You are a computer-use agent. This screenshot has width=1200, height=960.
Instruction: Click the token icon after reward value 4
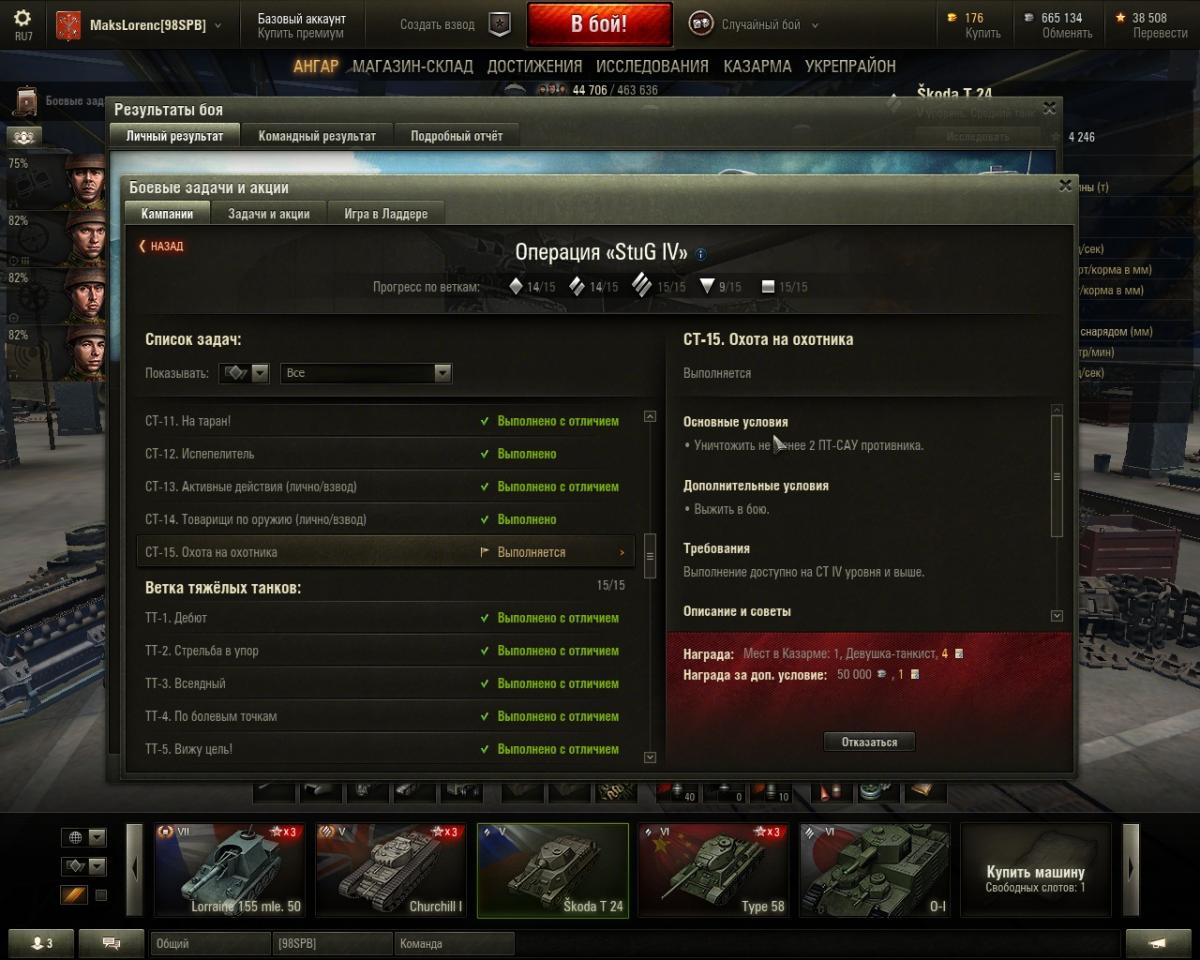click(x=959, y=654)
